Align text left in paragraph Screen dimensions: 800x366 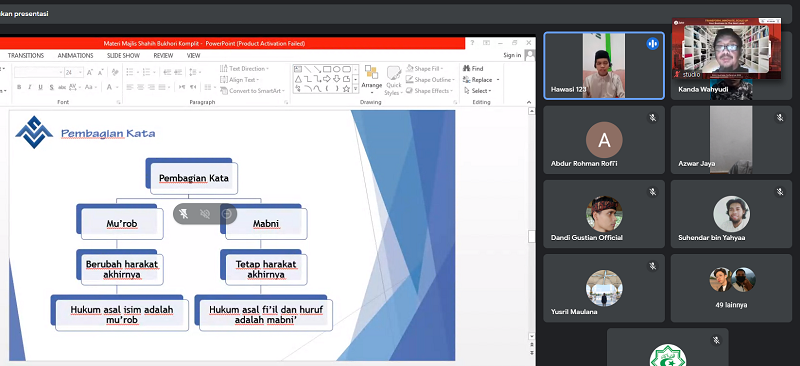coord(130,87)
